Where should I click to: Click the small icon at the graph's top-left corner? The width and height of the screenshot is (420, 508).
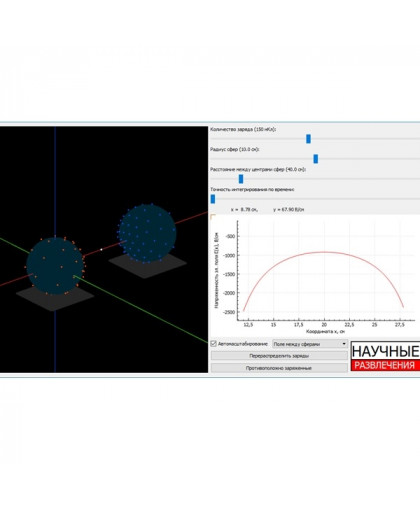click(x=213, y=217)
